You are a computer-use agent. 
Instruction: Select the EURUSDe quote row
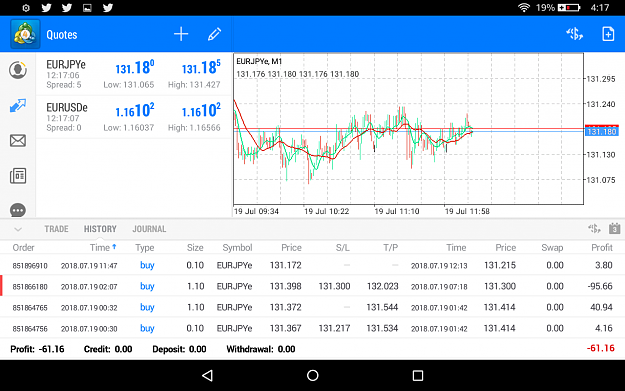pyautogui.click(x=134, y=117)
